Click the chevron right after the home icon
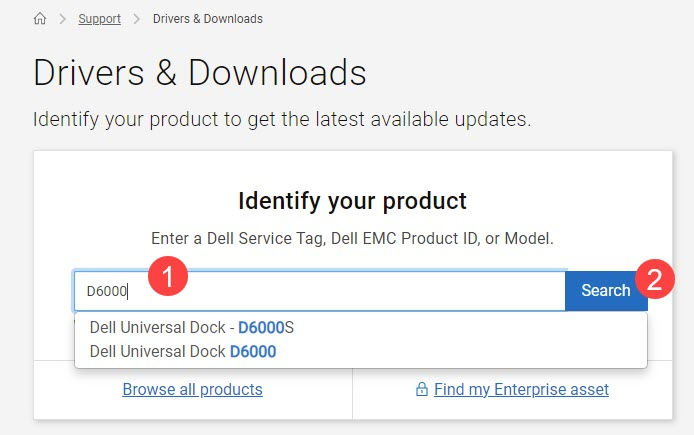 62,19
